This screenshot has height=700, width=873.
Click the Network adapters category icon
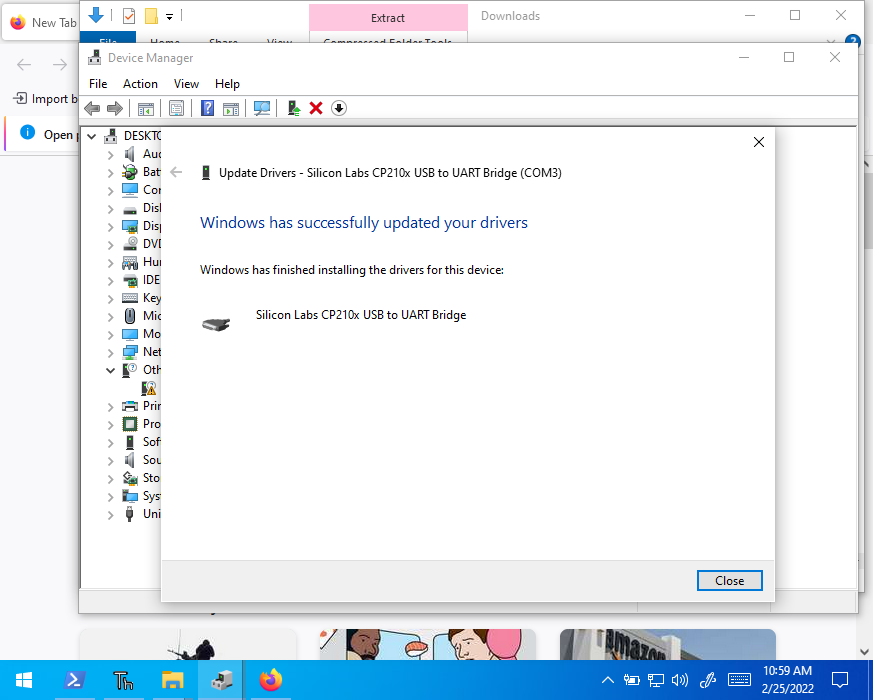(x=130, y=352)
